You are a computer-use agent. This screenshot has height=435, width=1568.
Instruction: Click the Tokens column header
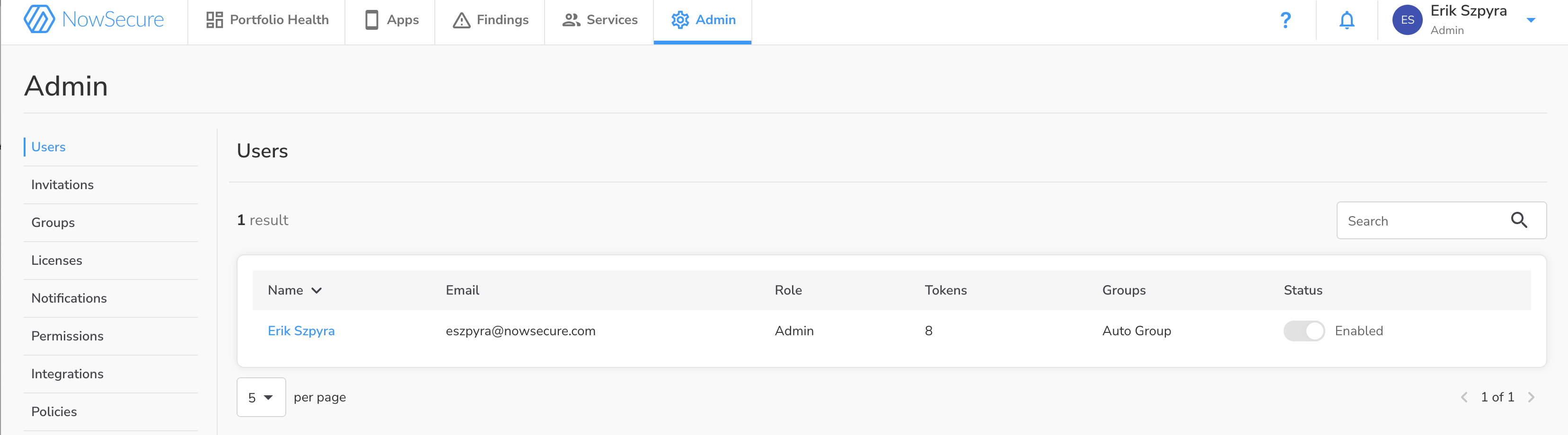(945, 290)
